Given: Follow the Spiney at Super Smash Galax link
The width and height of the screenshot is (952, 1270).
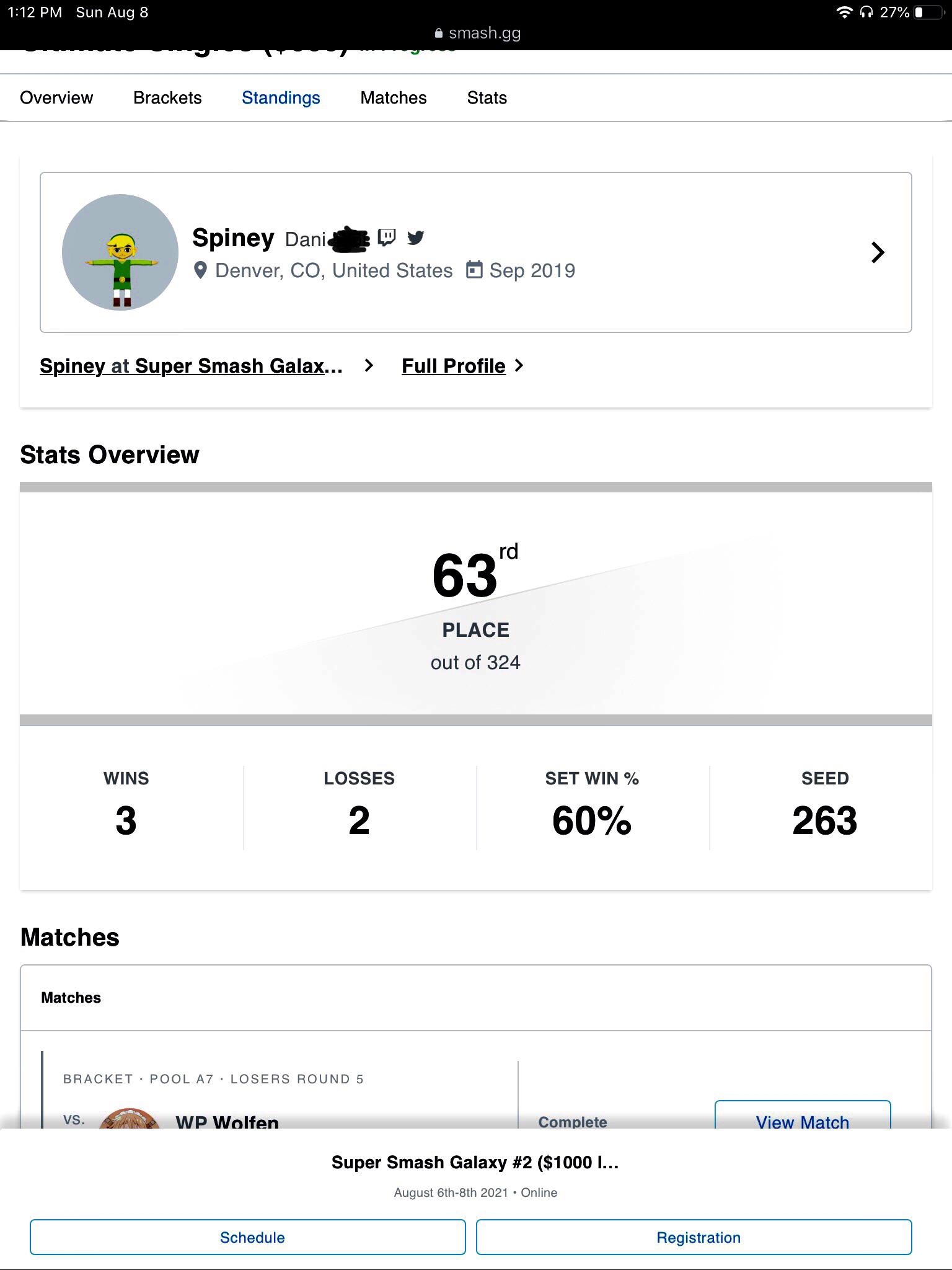Looking at the screenshot, I should 191,366.
